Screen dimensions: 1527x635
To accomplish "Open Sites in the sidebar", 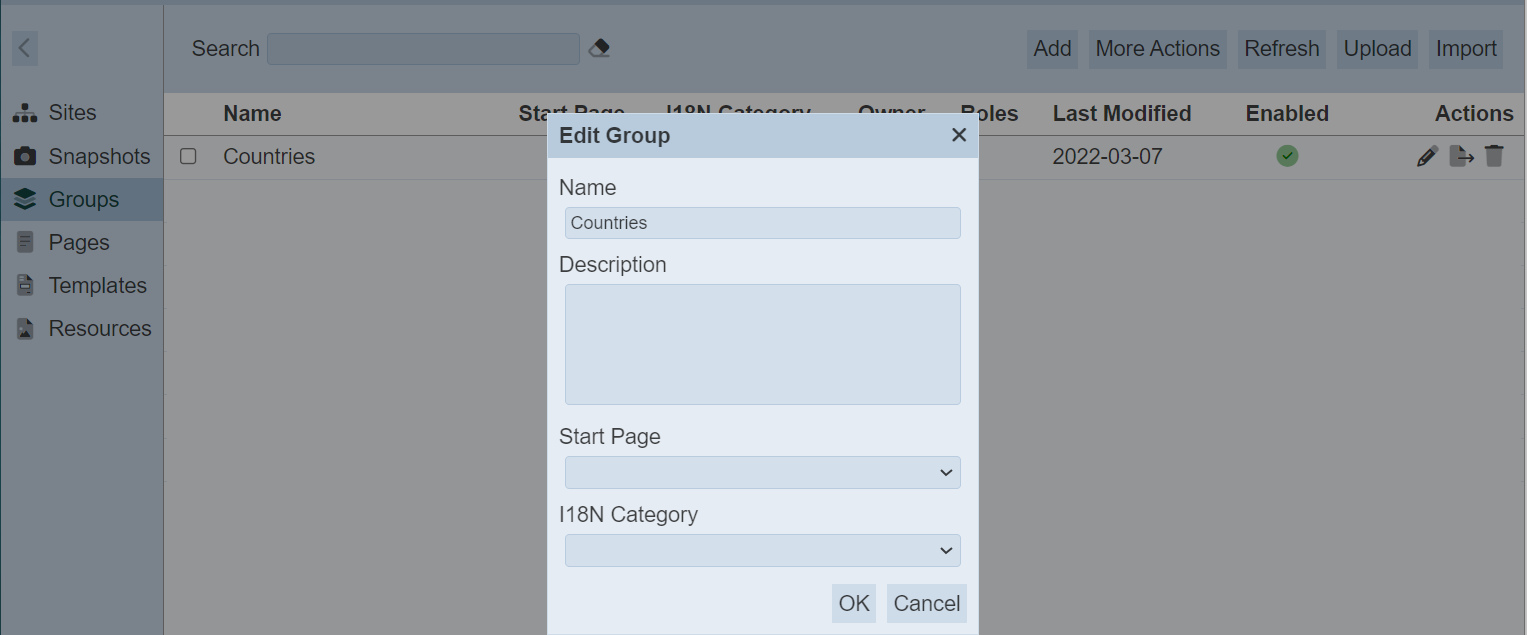I will click(72, 113).
